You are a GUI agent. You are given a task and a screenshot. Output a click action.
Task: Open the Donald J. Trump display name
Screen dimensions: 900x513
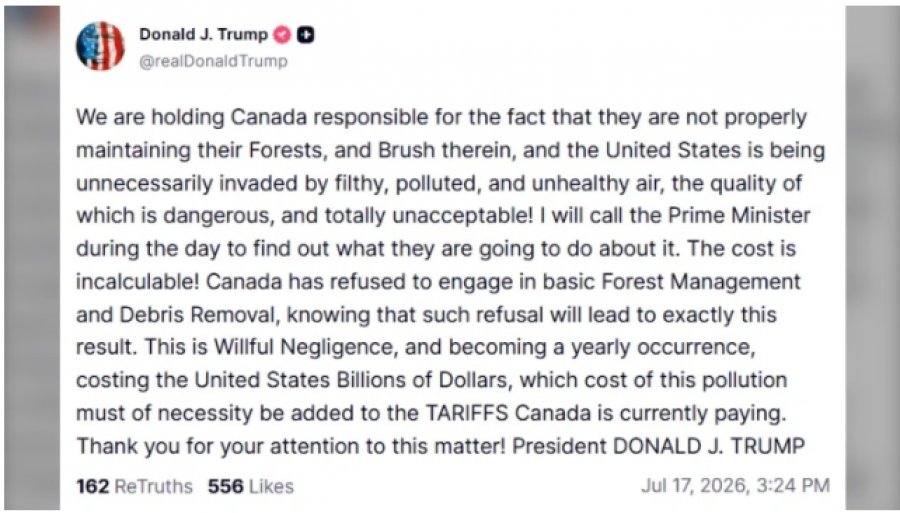[203, 34]
